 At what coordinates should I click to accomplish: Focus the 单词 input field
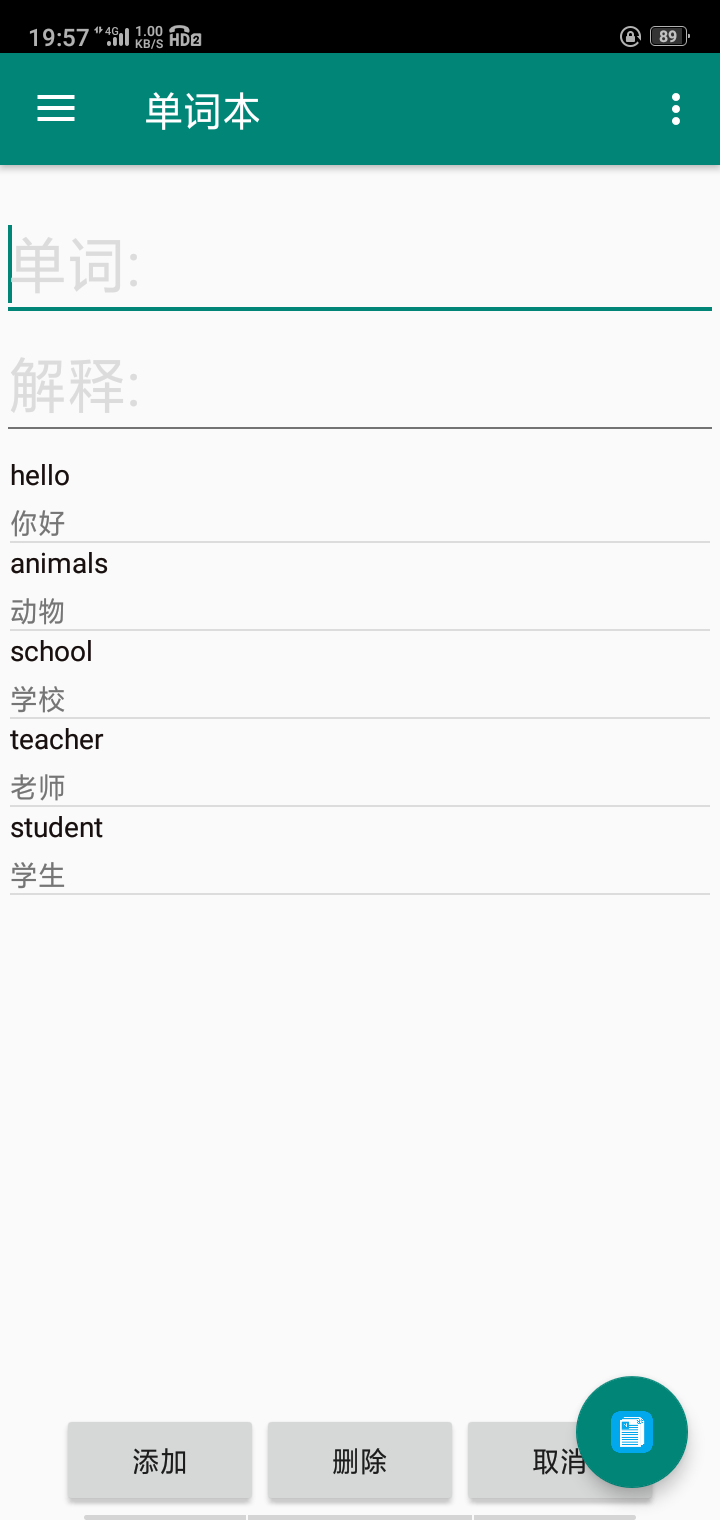360,267
